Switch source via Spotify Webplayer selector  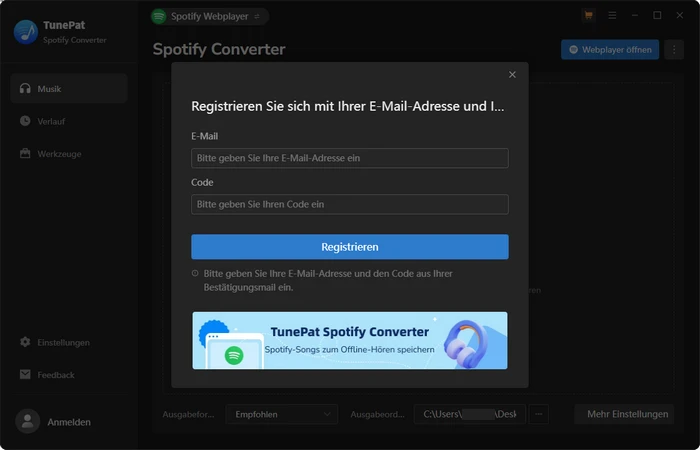coord(210,17)
